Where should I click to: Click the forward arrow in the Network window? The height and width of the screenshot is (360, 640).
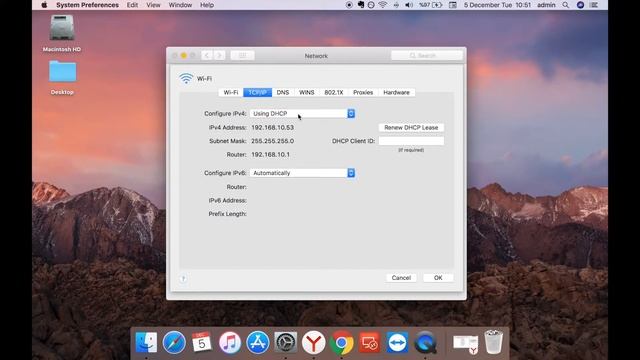click(219, 56)
